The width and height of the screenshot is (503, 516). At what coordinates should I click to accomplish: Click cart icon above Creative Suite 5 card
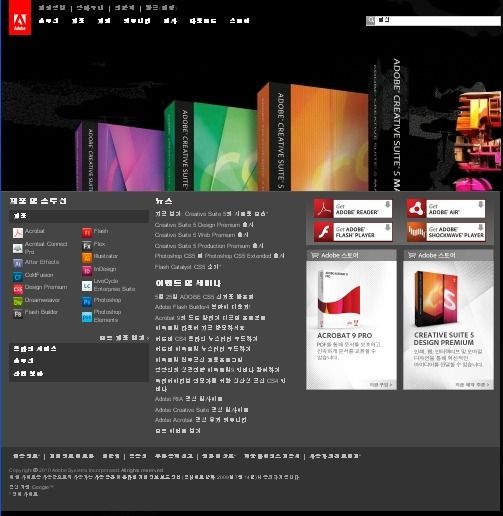click(412, 255)
